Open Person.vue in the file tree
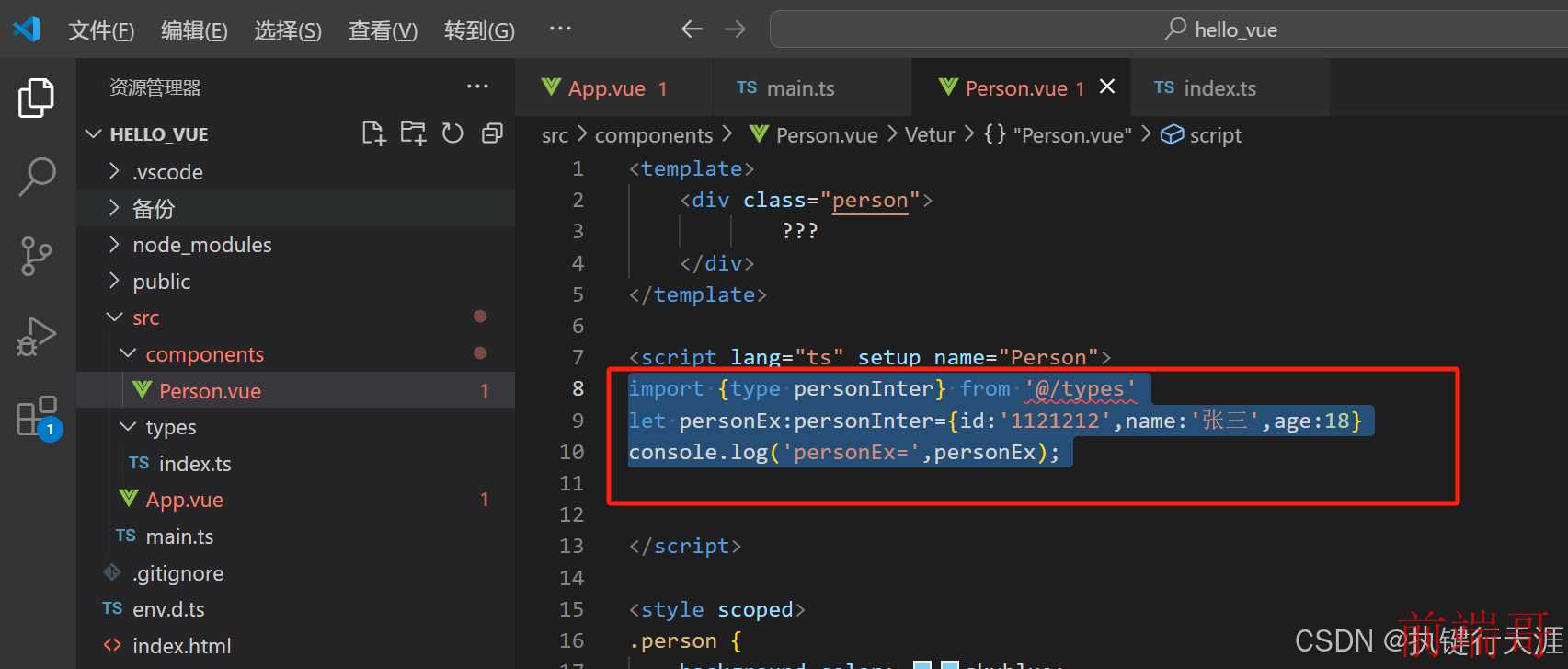Screen dimensions: 1568x669 (x=295, y=390)
